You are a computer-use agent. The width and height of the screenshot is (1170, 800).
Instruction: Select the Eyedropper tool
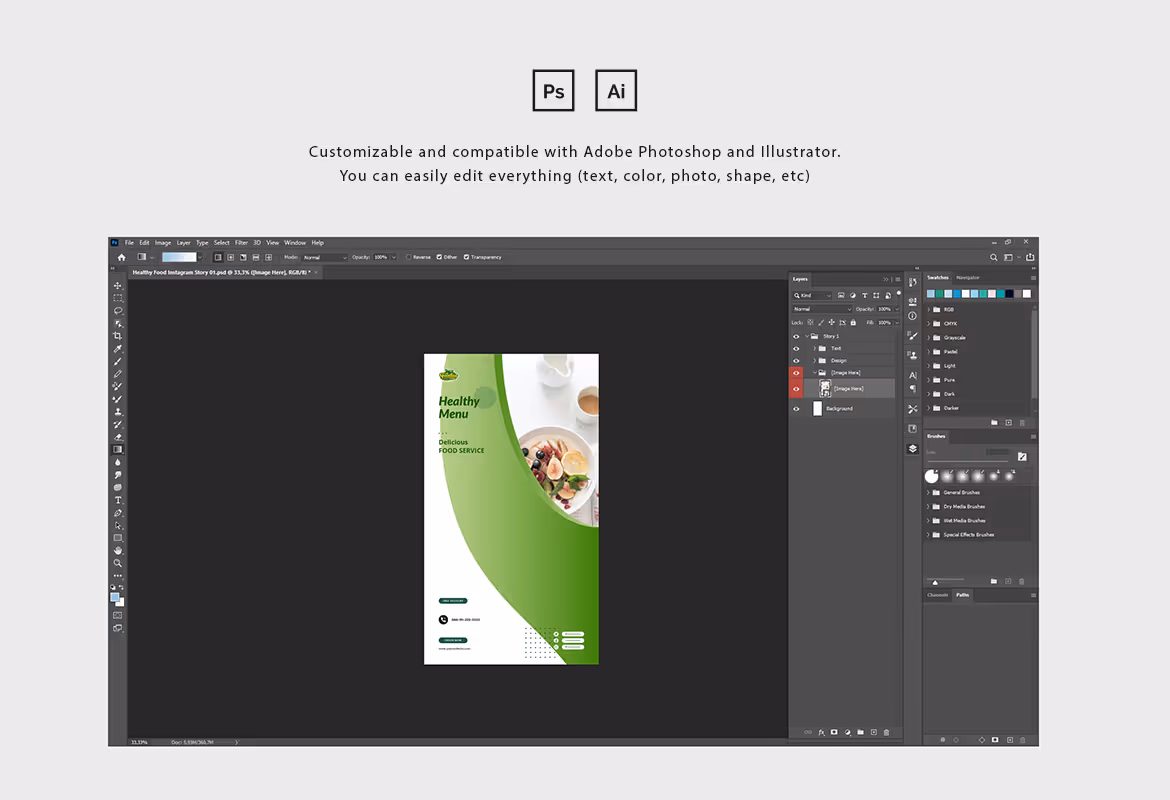tap(118, 349)
